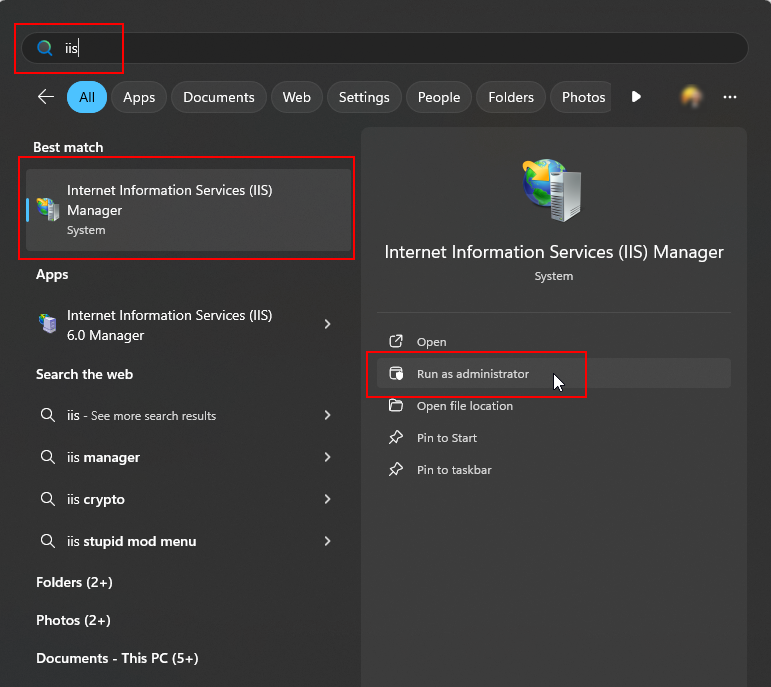Viewport: 771px width, 687px height.
Task: Open the "iis - See more search results" suggestion
Action: (x=186, y=416)
